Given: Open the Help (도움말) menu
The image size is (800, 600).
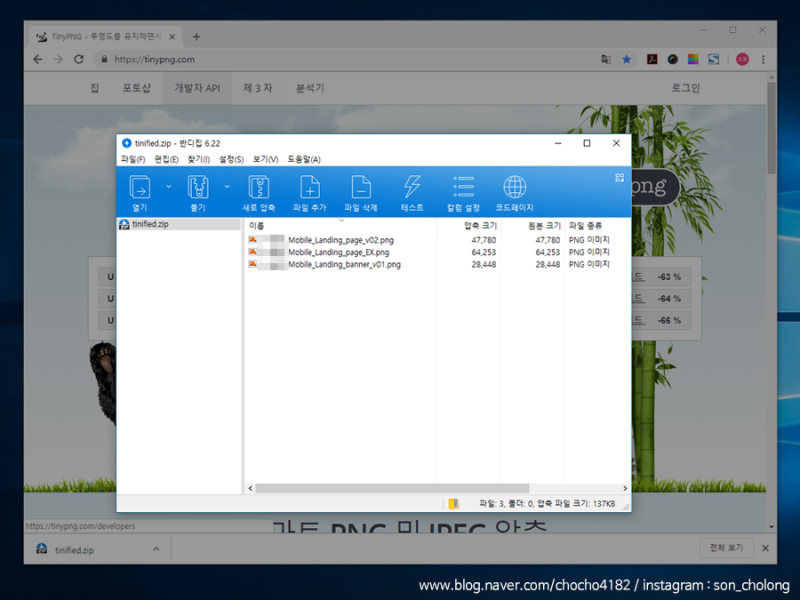Looking at the screenshot, I should pos(304,159).
